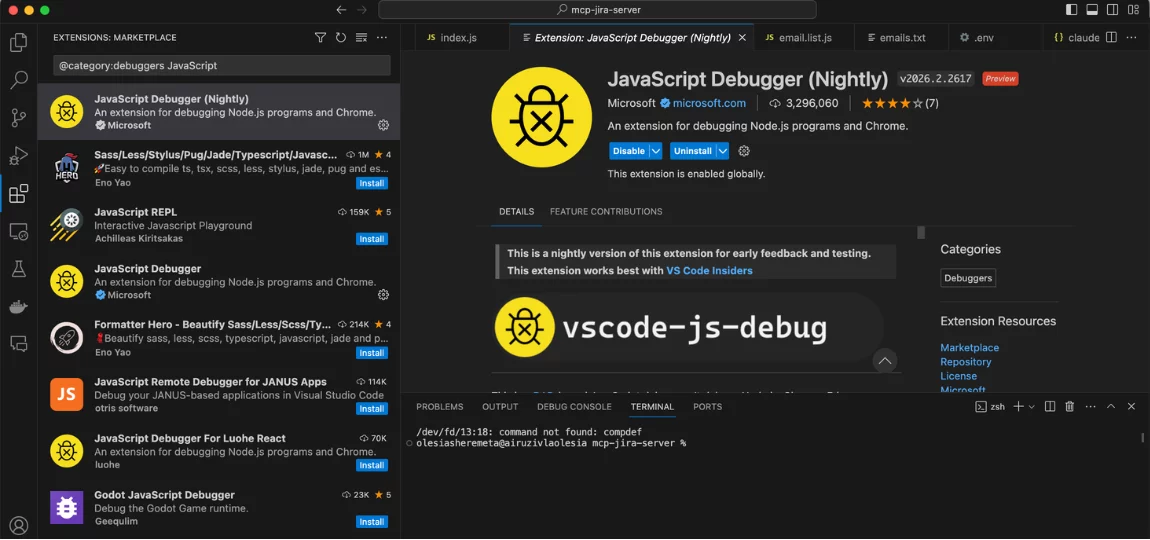1150x540 pixels.
Task: Install JavaScript Debugger For Luohe React
Action: click(372, 465)
